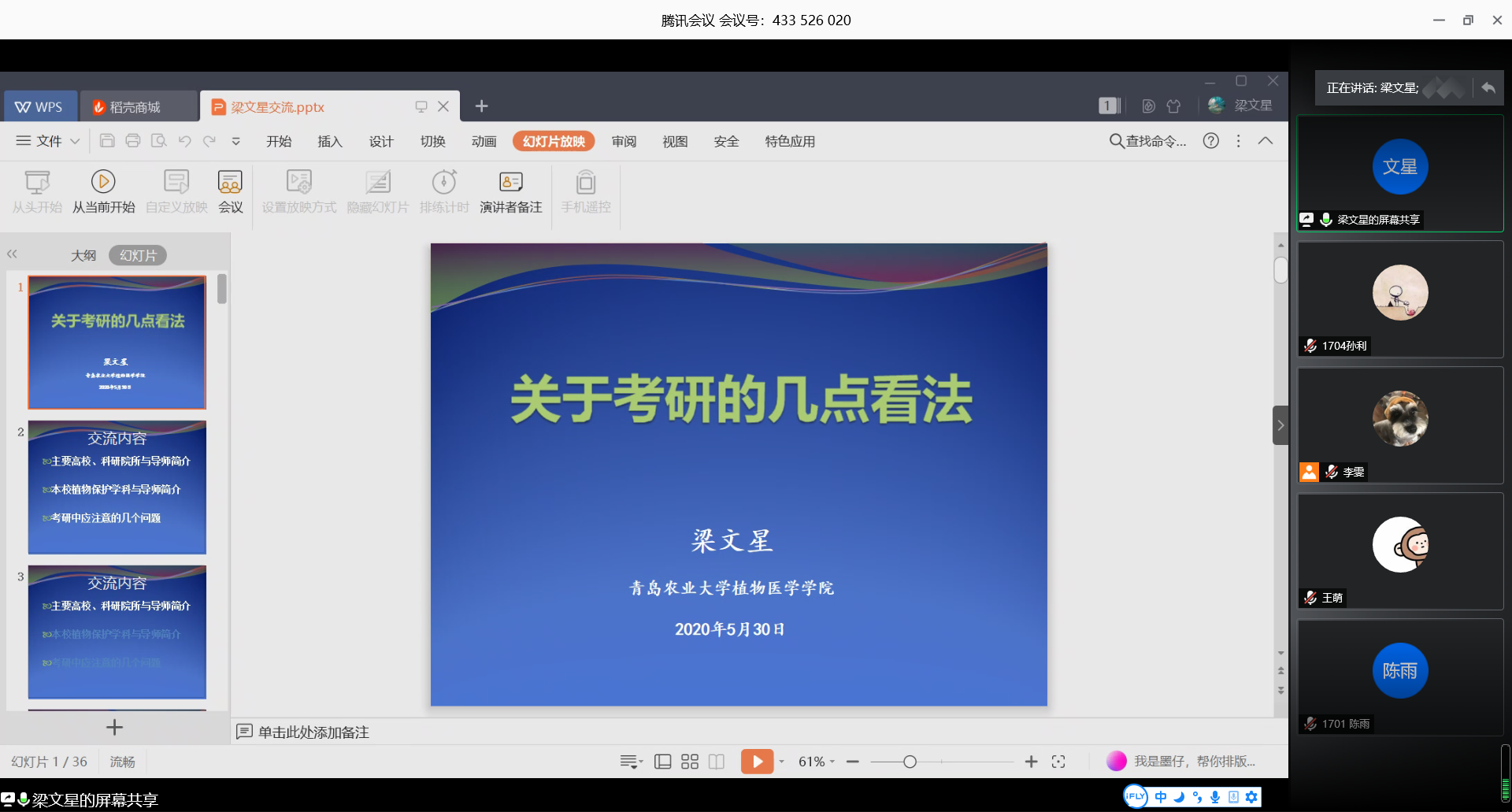Click the zoom slider handle
1512x812 pixels.
(910, 762)
